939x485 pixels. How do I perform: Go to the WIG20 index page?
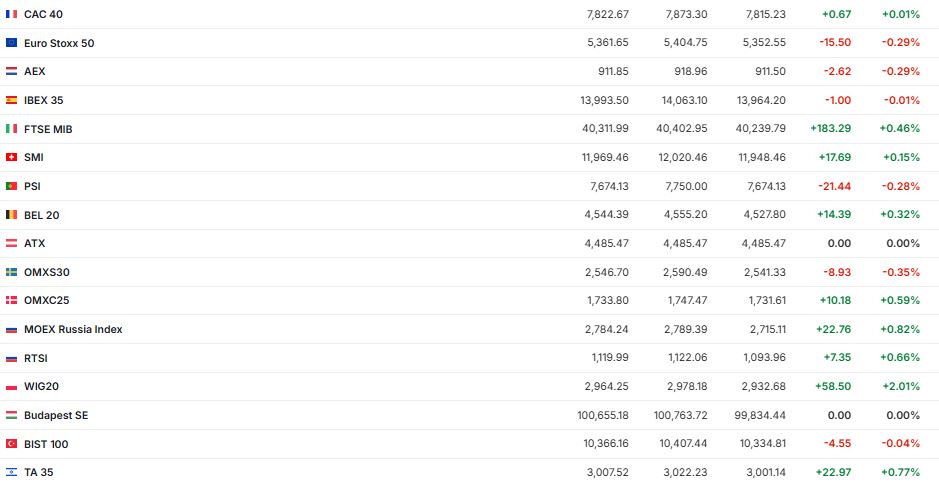click(41, 386)
